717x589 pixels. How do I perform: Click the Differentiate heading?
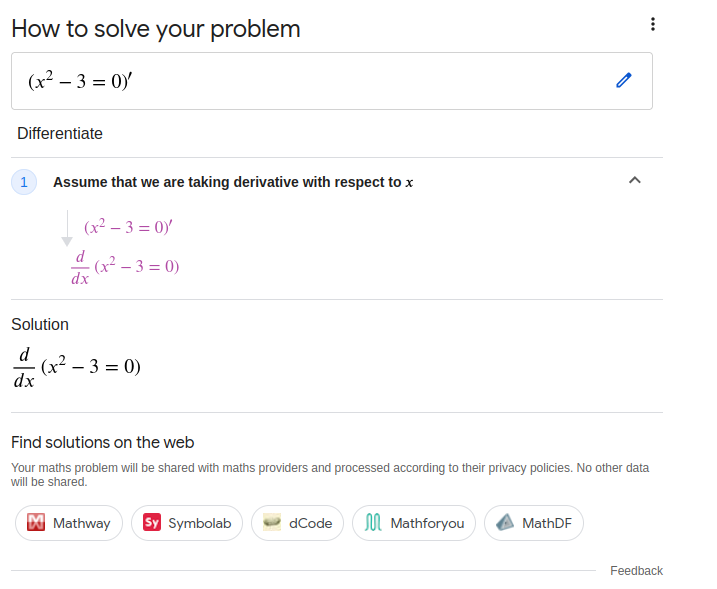click(60, 134)
